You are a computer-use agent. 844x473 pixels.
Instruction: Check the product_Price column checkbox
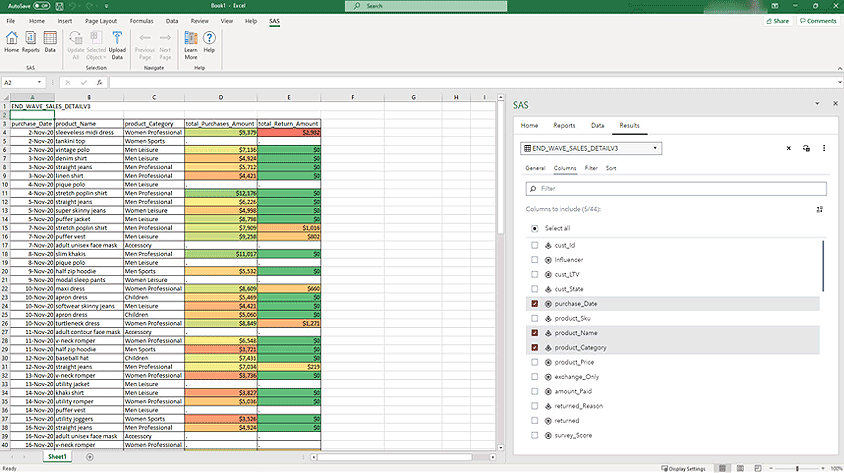[x=534, y=362]
